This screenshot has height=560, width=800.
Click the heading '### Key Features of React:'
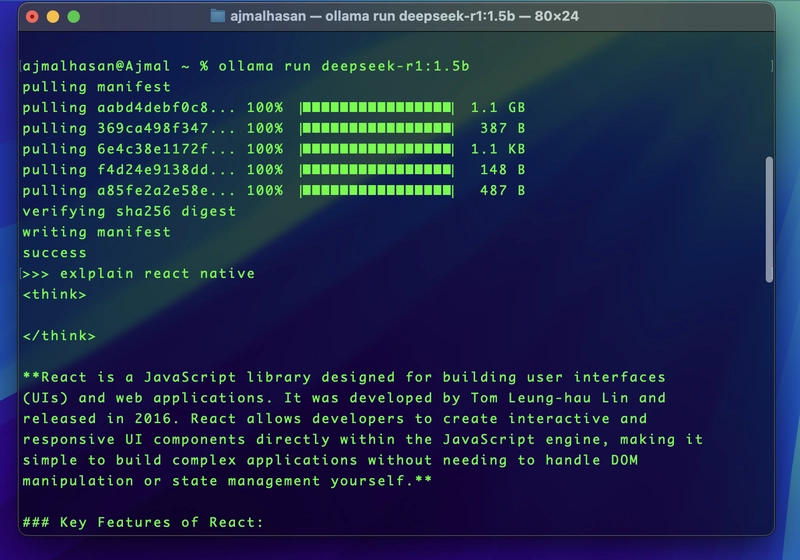point(143,522)
